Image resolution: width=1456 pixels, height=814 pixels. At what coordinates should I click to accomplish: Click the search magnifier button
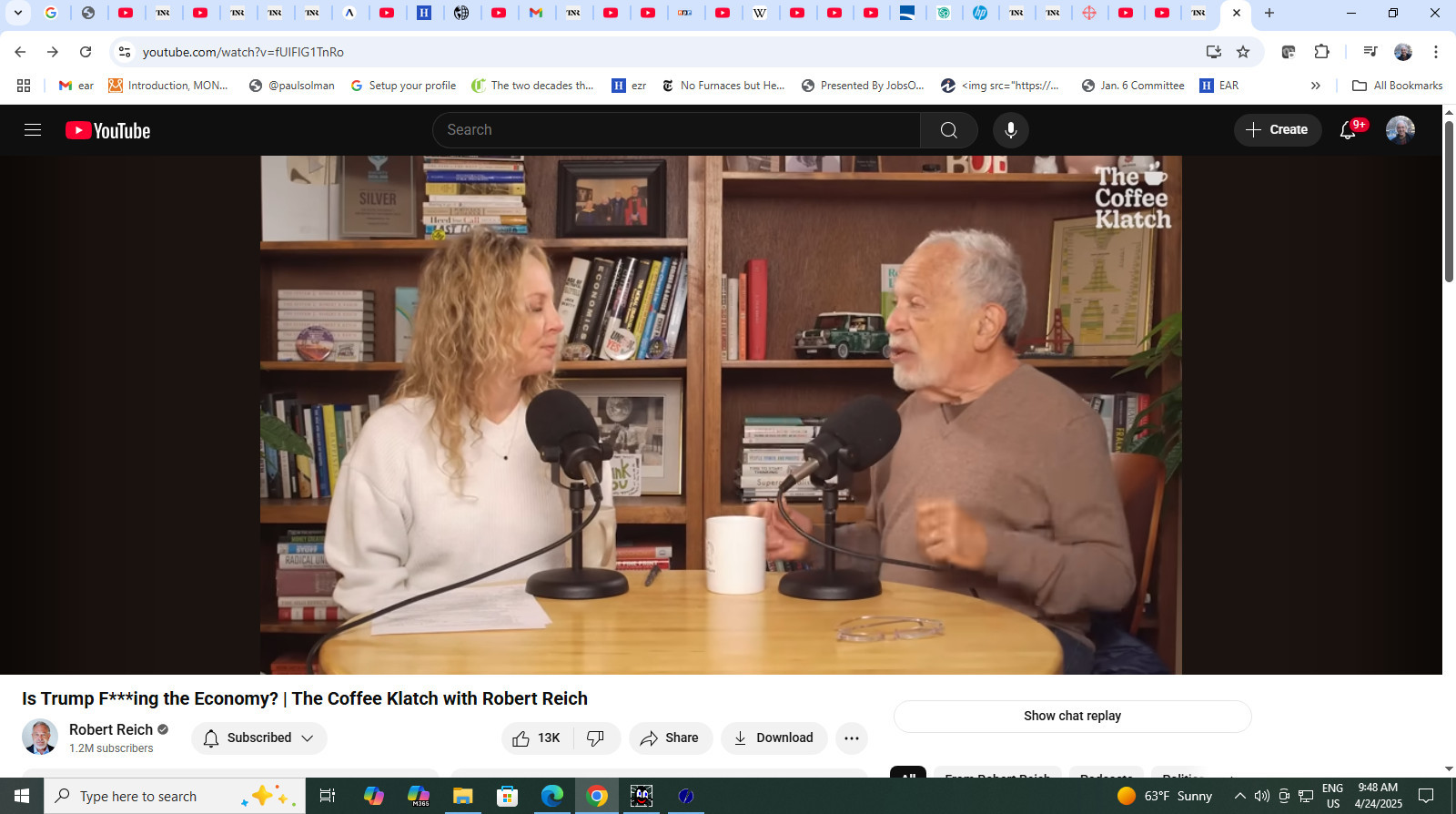pos(948,130)
